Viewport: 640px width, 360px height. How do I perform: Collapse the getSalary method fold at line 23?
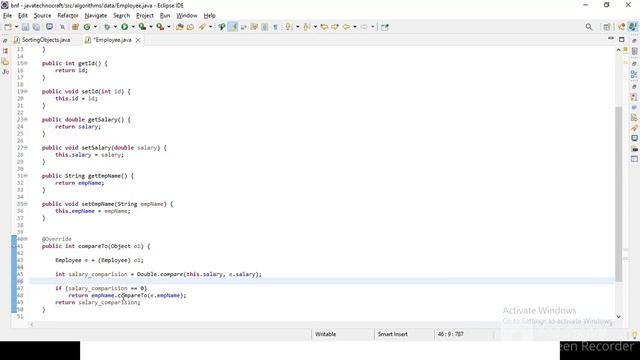pyautogui.click(x=26, y=120)
